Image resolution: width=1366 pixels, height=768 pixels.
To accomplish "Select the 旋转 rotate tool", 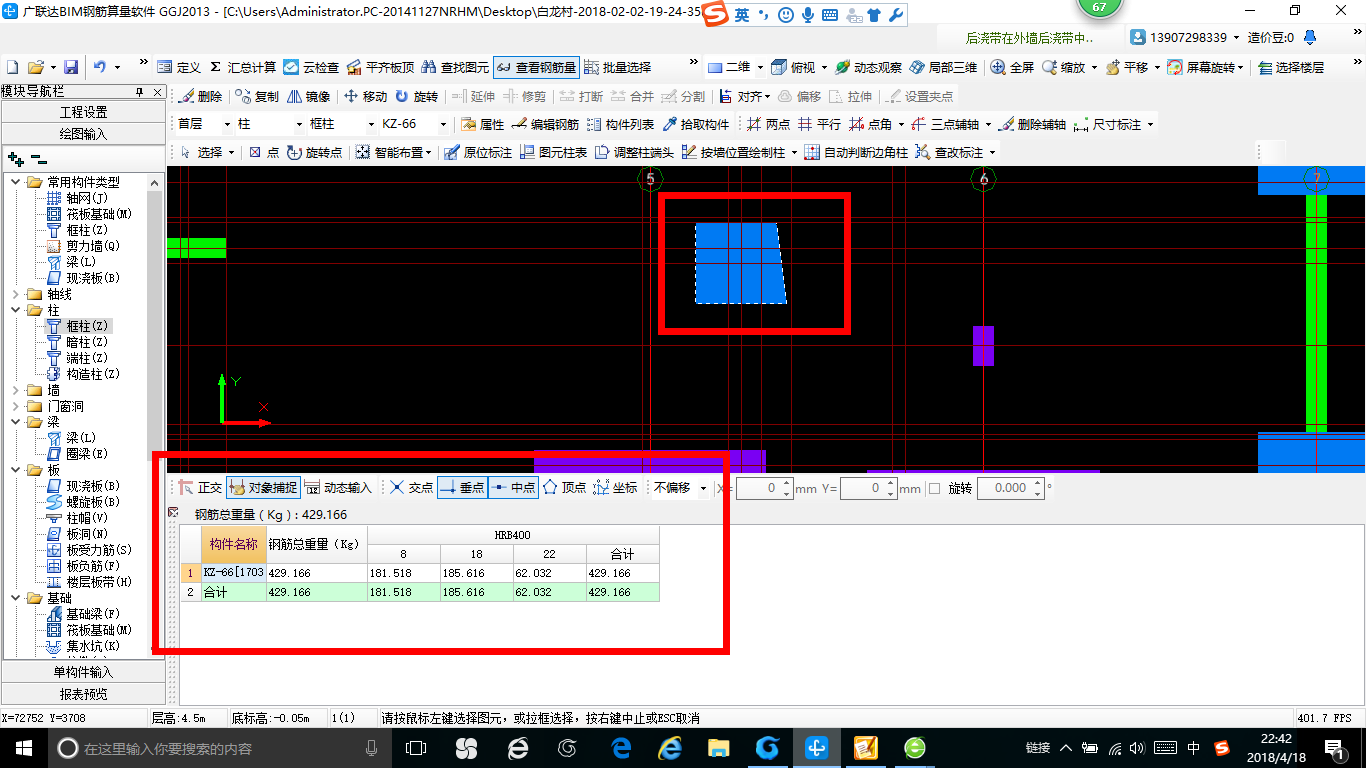I will click(x=416, y=97).
